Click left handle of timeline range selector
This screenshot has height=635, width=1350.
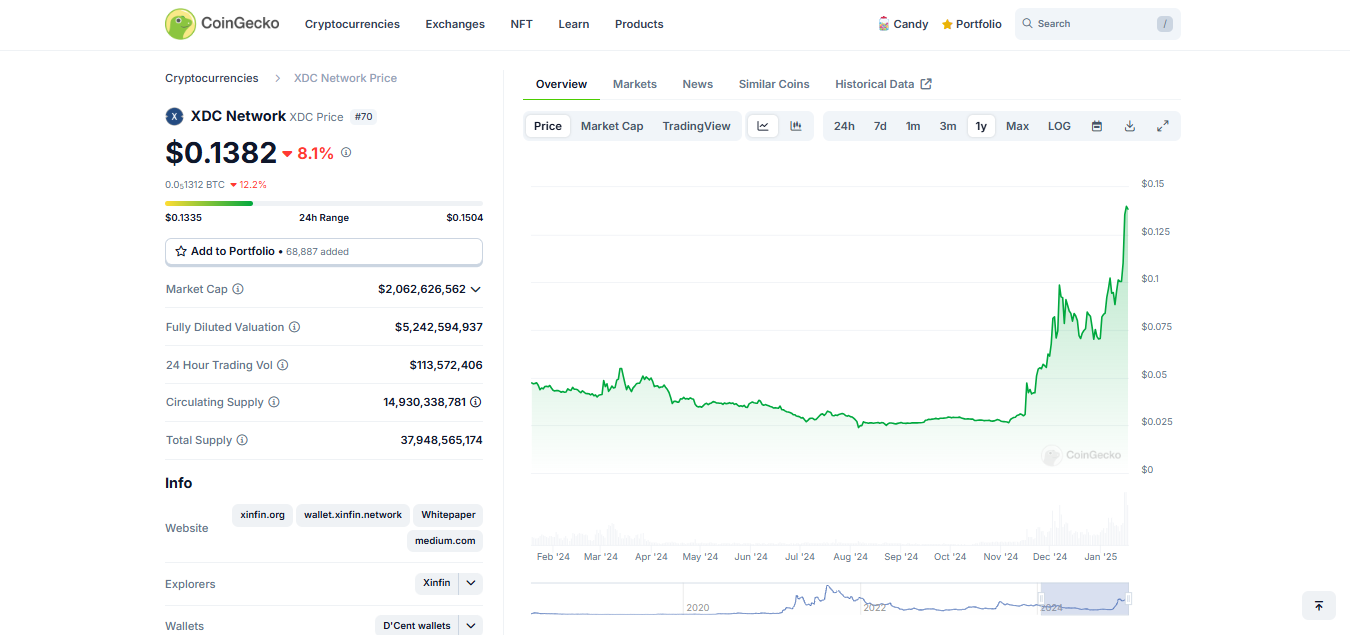[1041, 598]
